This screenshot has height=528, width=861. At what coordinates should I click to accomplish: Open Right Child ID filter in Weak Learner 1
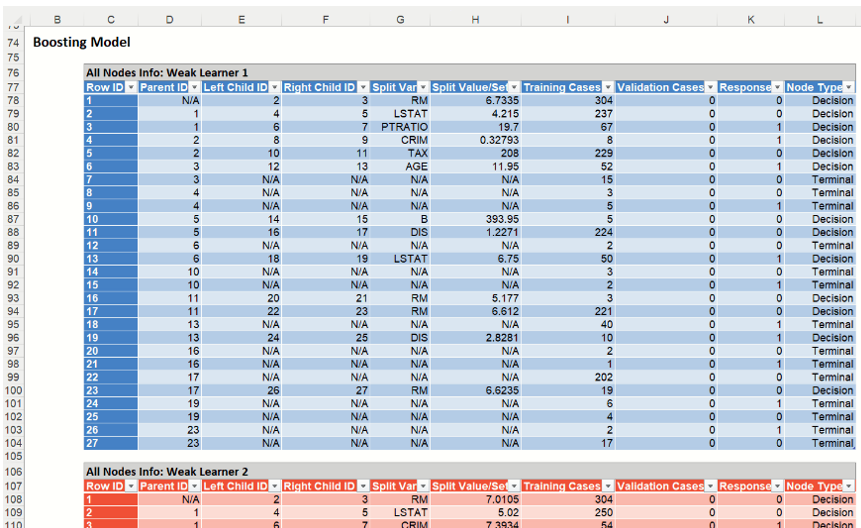pos(362,88)
